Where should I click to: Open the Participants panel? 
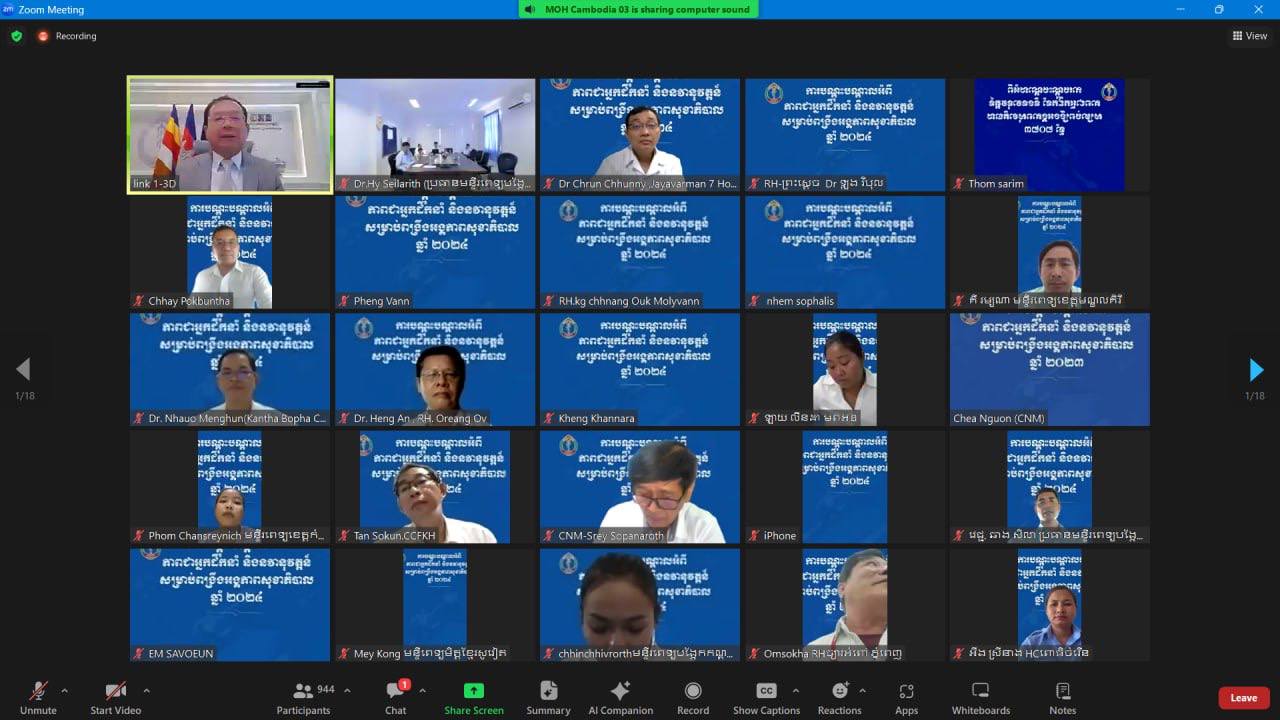point(303,697)
